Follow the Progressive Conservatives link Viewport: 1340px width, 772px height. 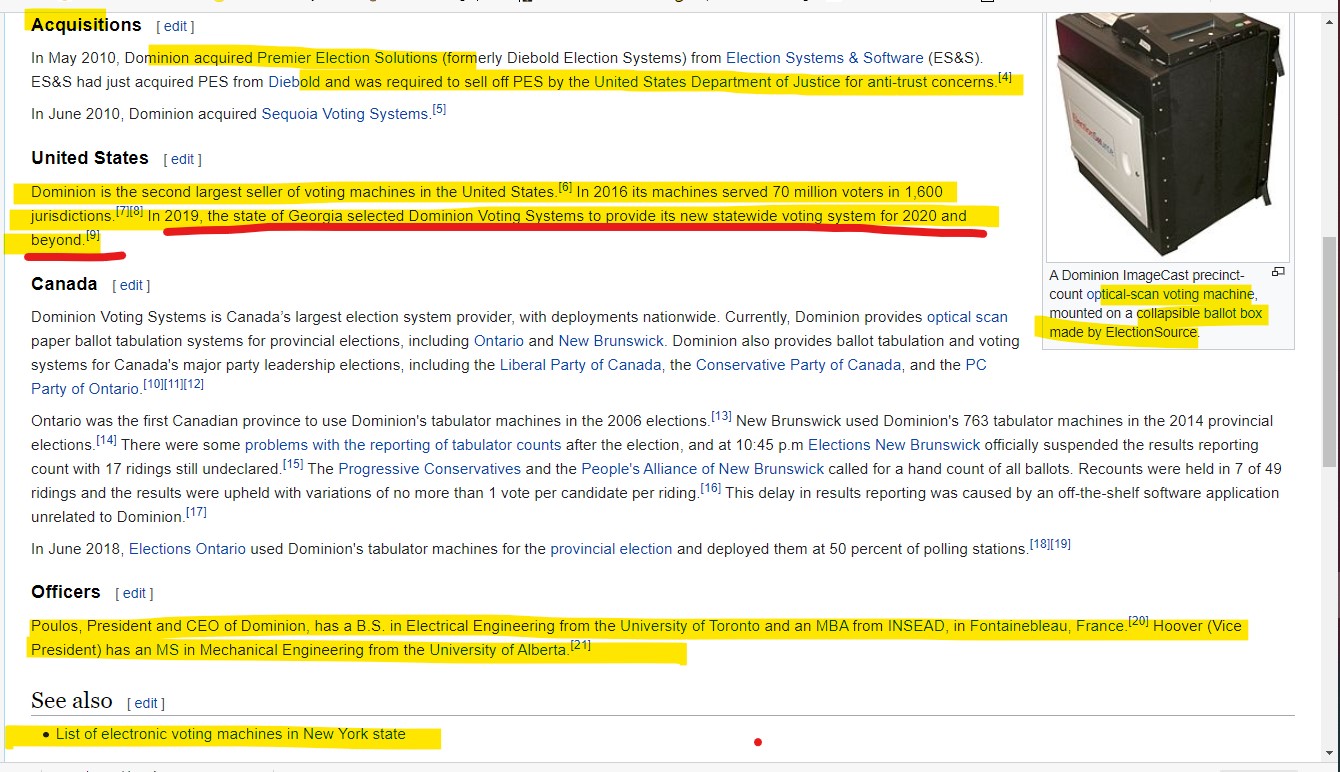430,469
